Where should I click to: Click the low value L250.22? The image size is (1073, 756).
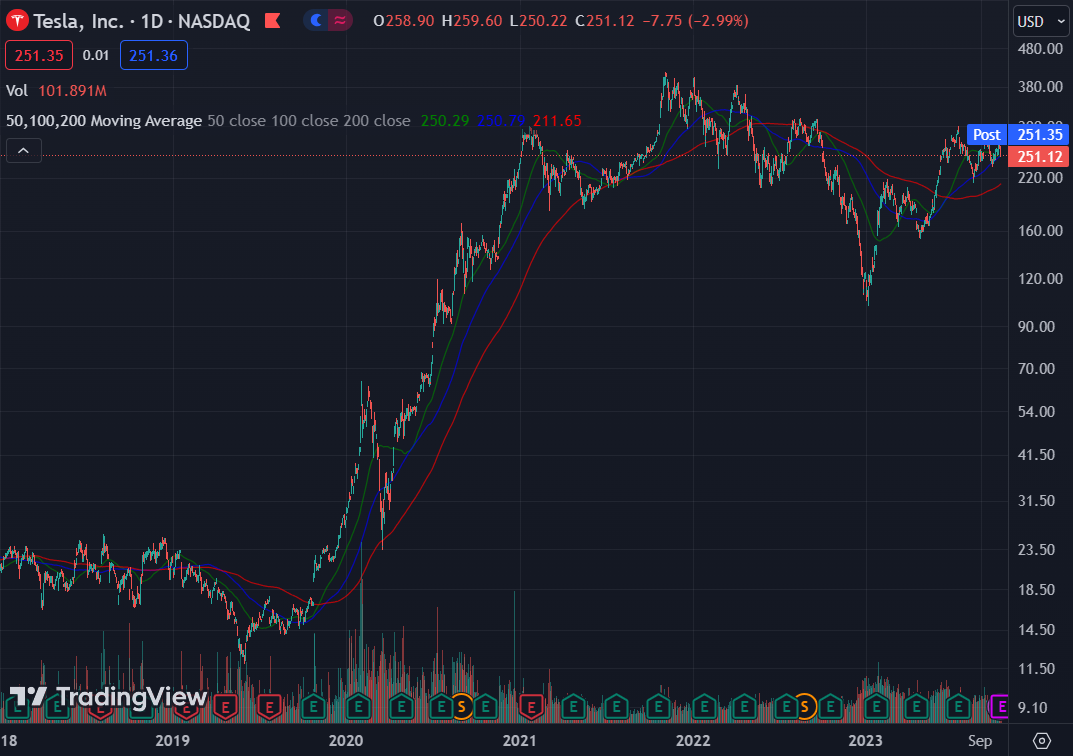[x=539, y=21]
